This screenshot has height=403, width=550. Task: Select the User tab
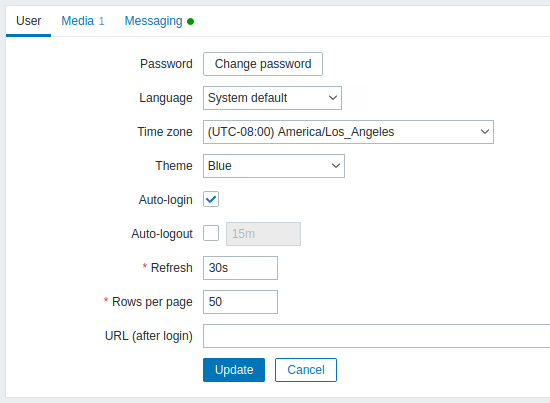tap(28, 21)
